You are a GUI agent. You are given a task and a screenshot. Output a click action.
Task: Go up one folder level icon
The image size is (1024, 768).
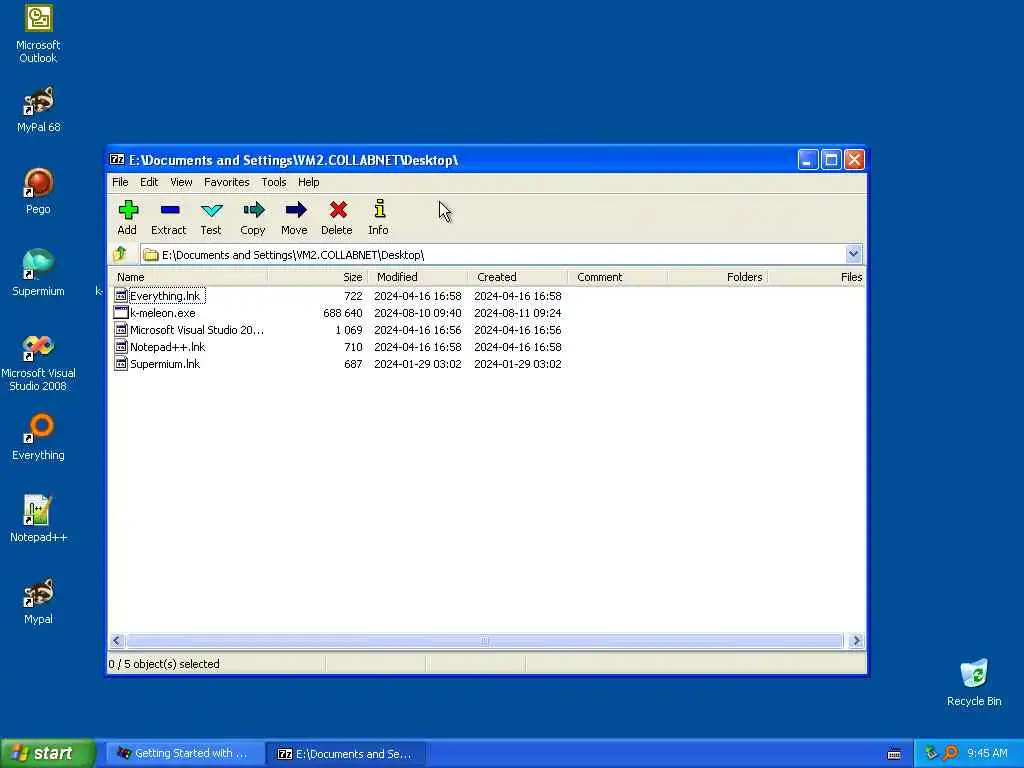(x=120, y=254)
